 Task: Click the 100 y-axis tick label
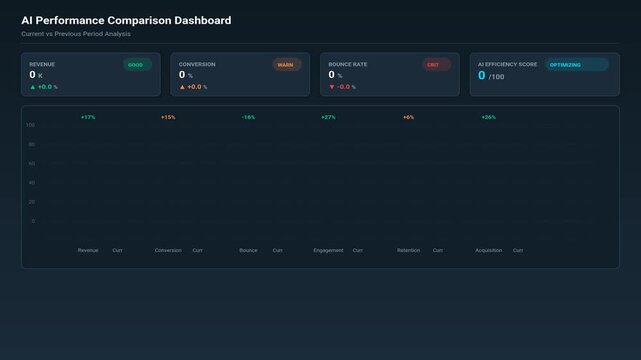click(x=30, y=125)
